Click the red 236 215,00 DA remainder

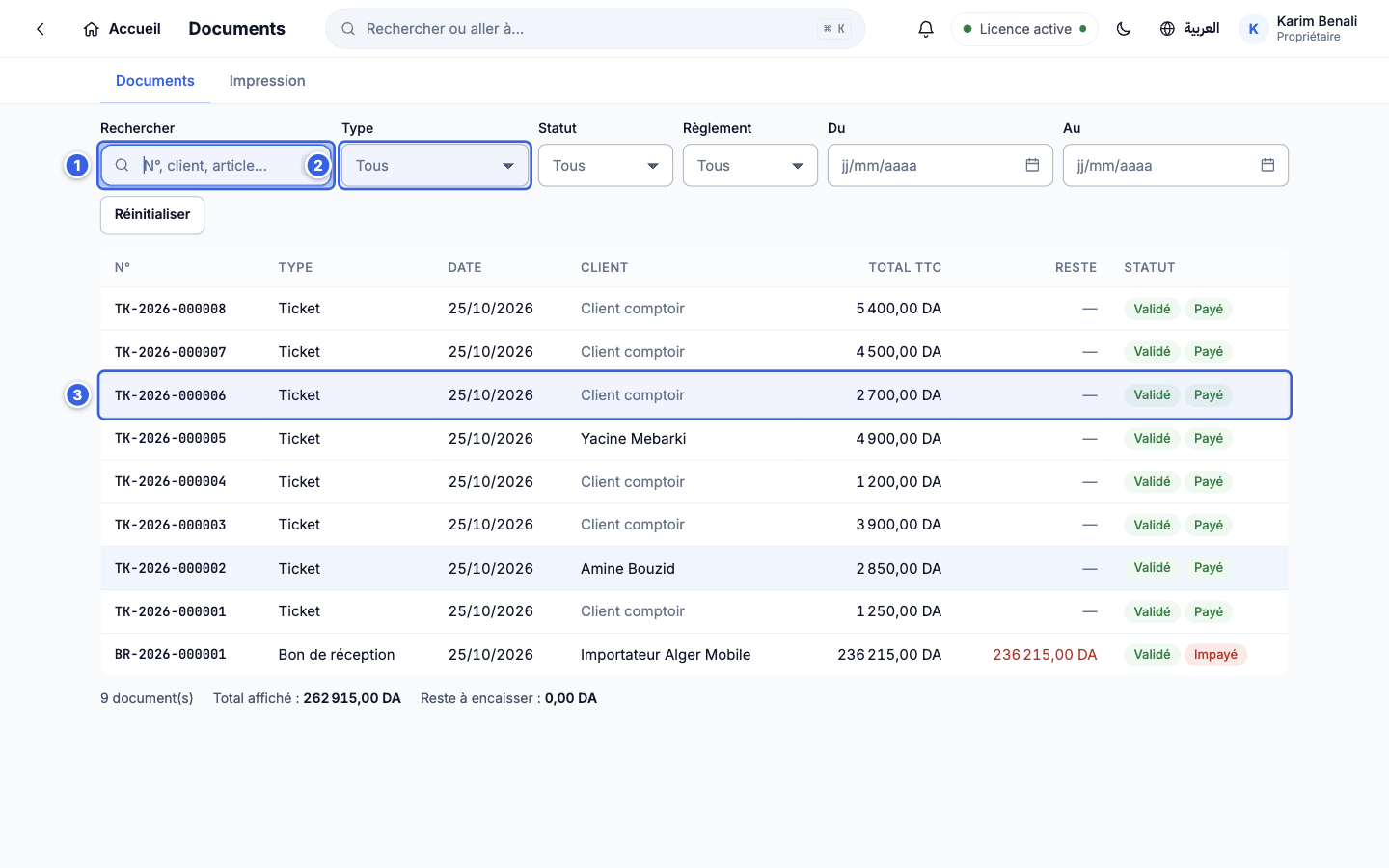[x=1045, y=655]
